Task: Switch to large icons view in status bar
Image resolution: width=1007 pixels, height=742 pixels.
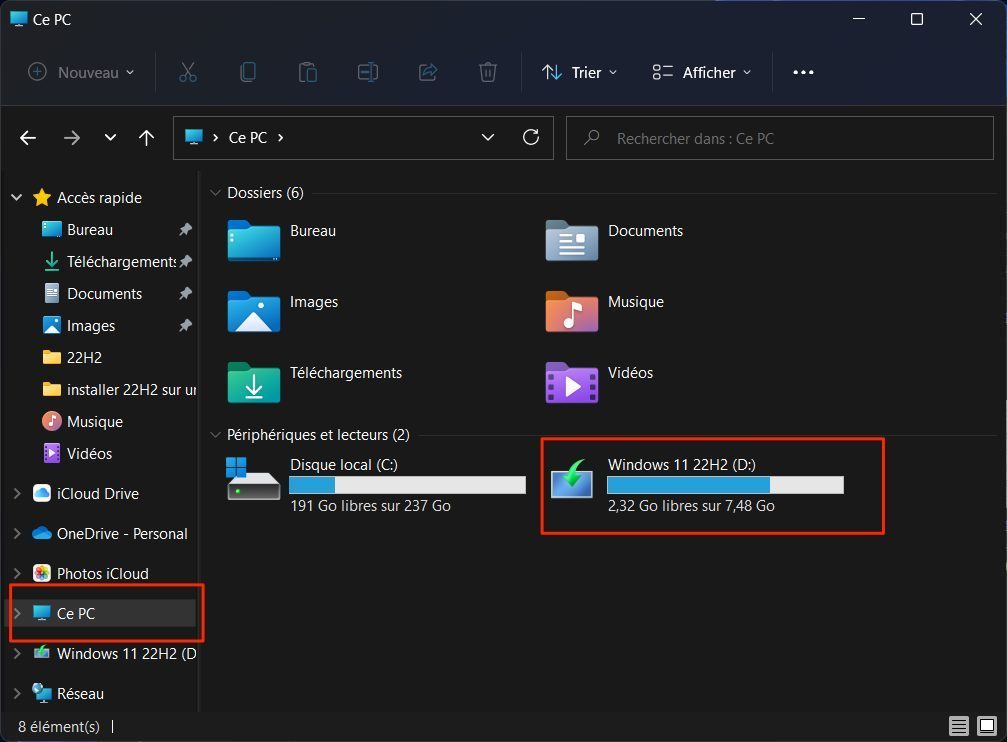Action: click(x=986, y=726)
